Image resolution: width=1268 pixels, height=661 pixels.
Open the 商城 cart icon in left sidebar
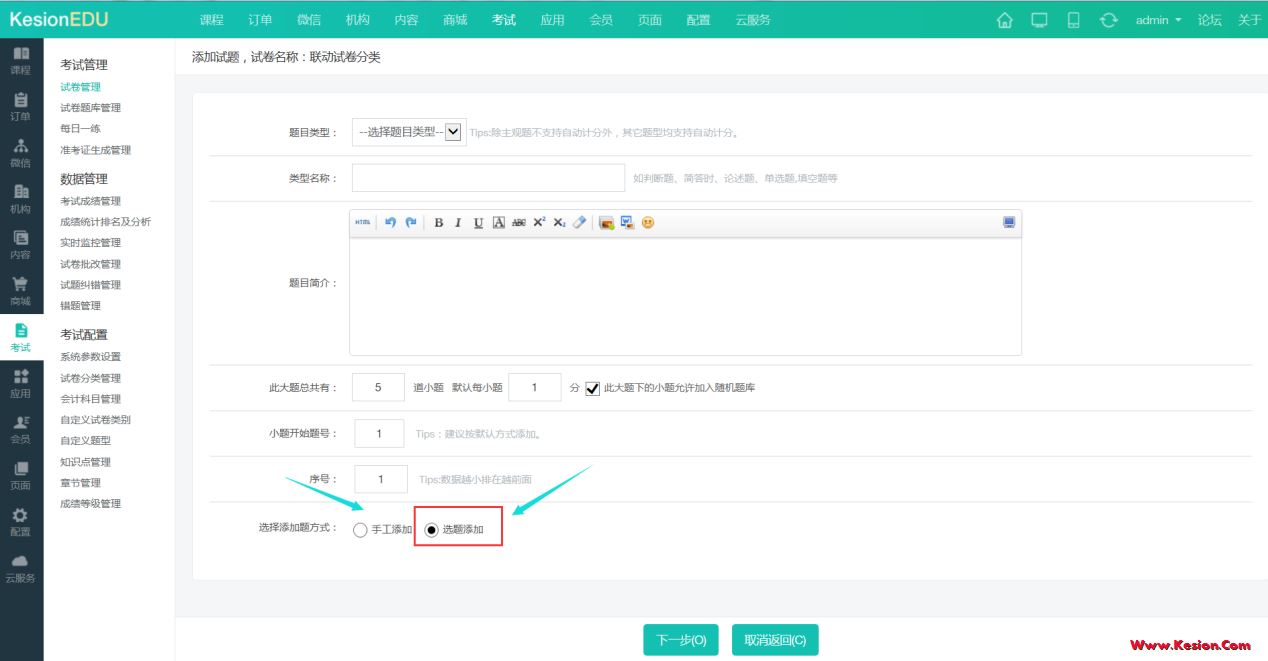[x=20, y=290]
